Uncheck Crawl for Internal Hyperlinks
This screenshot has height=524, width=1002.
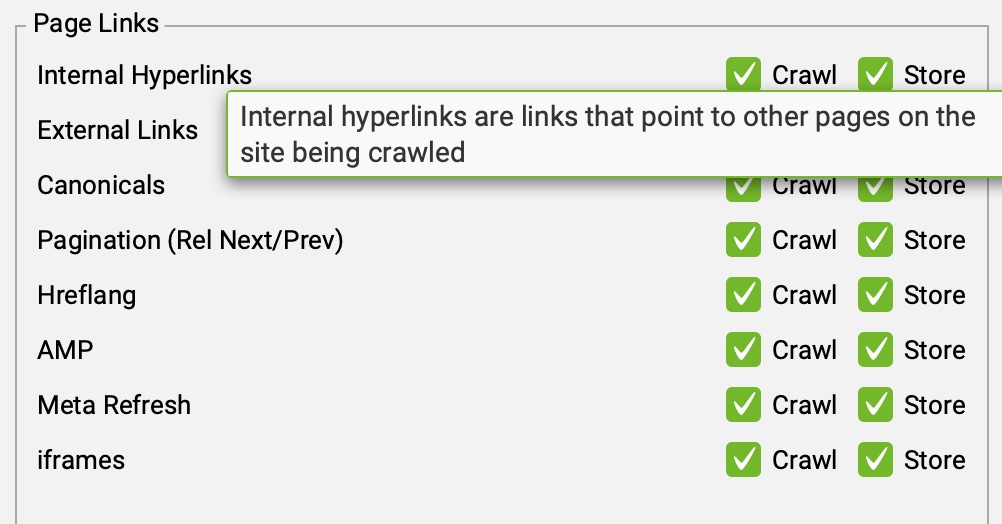pyautogui.click(x=742, y=75)
